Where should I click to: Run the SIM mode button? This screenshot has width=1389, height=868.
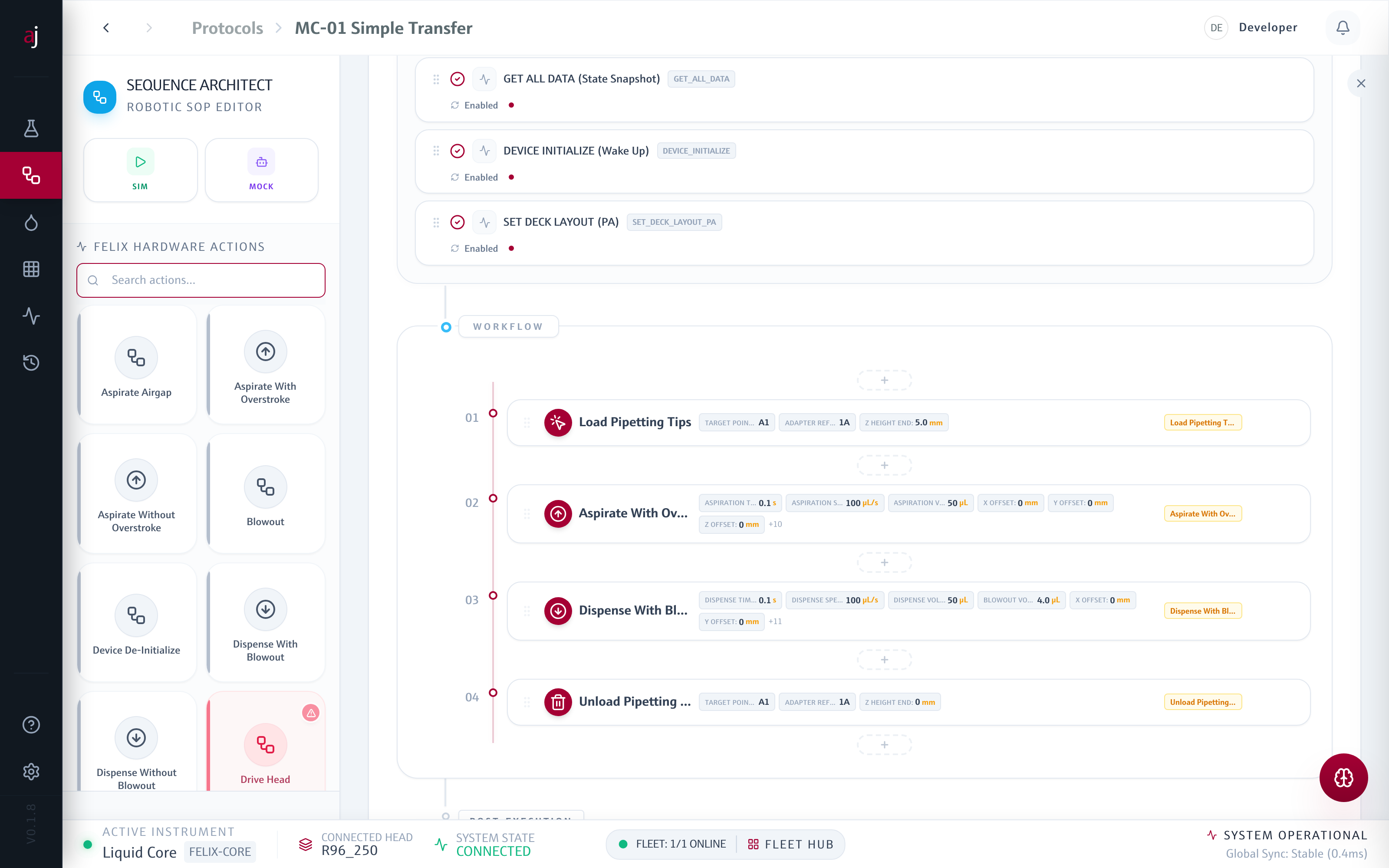pyautogui.click(x=141, y=170)
